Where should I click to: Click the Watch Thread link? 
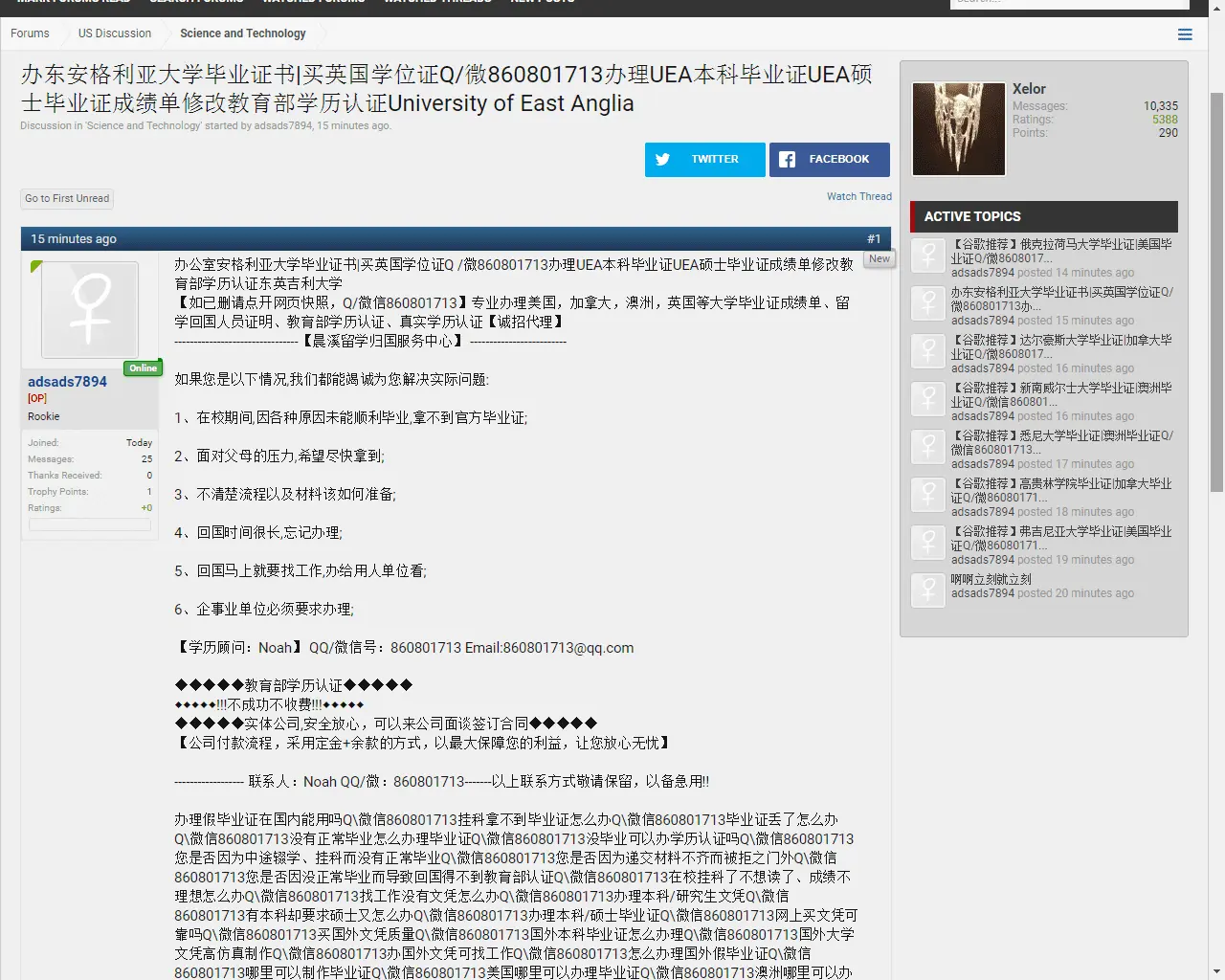[858, 196]
